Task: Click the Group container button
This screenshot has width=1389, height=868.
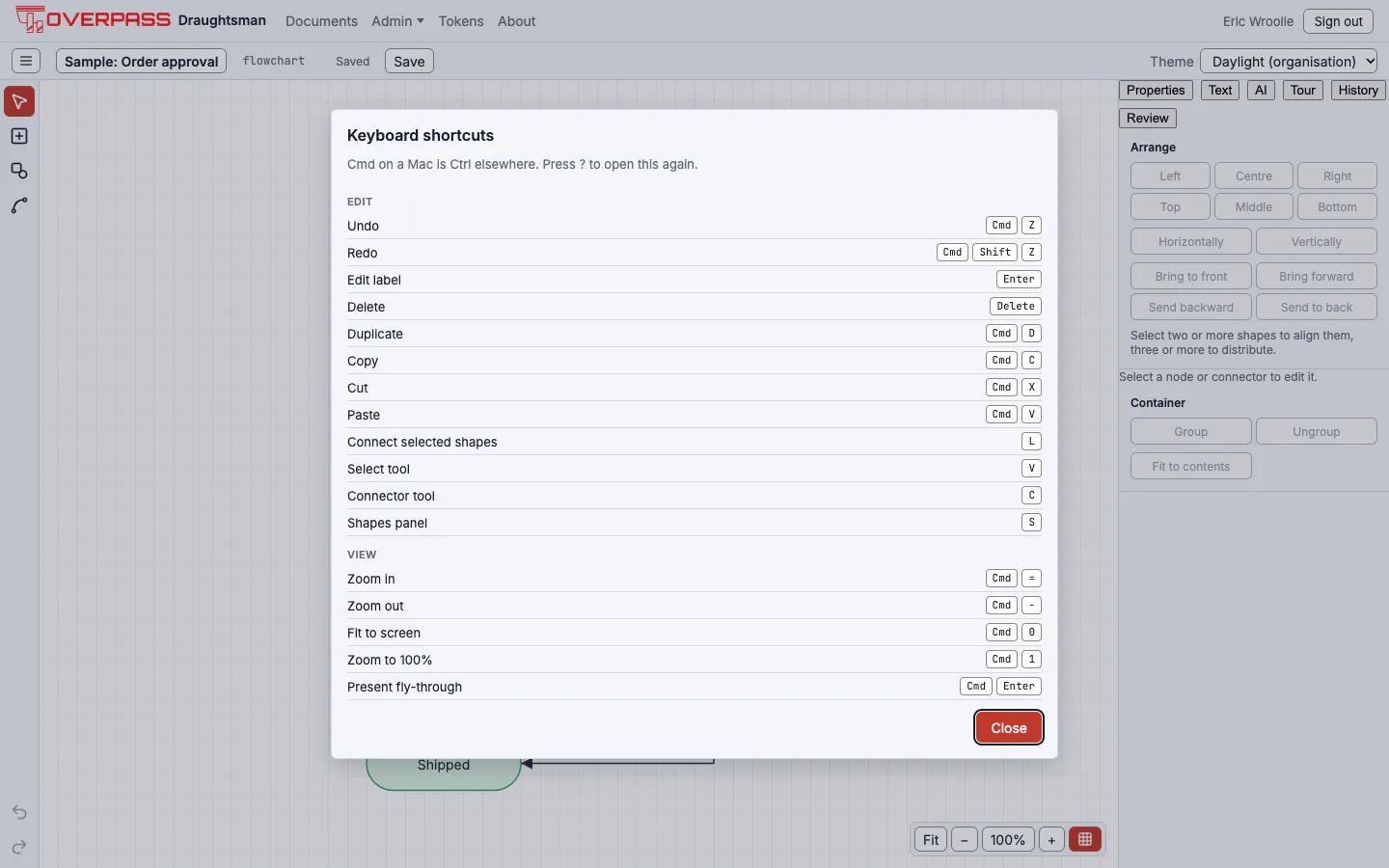Action: [x=1191, y=431]
